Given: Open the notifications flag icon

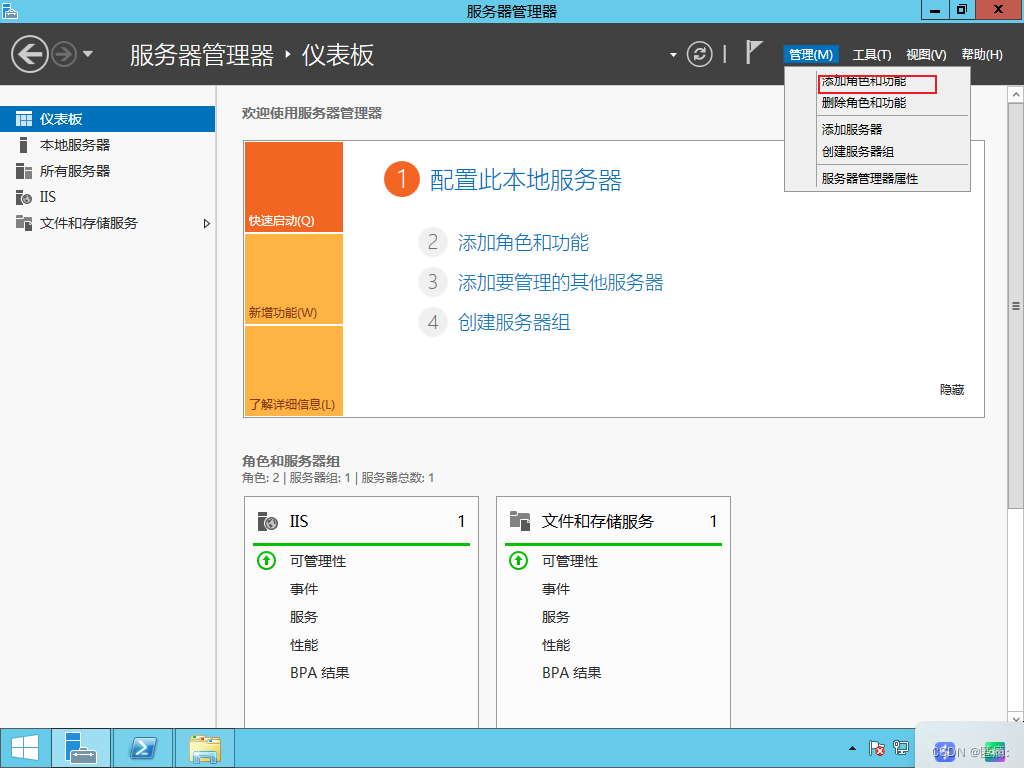Looking at the screenshot, I should [754, 52].
